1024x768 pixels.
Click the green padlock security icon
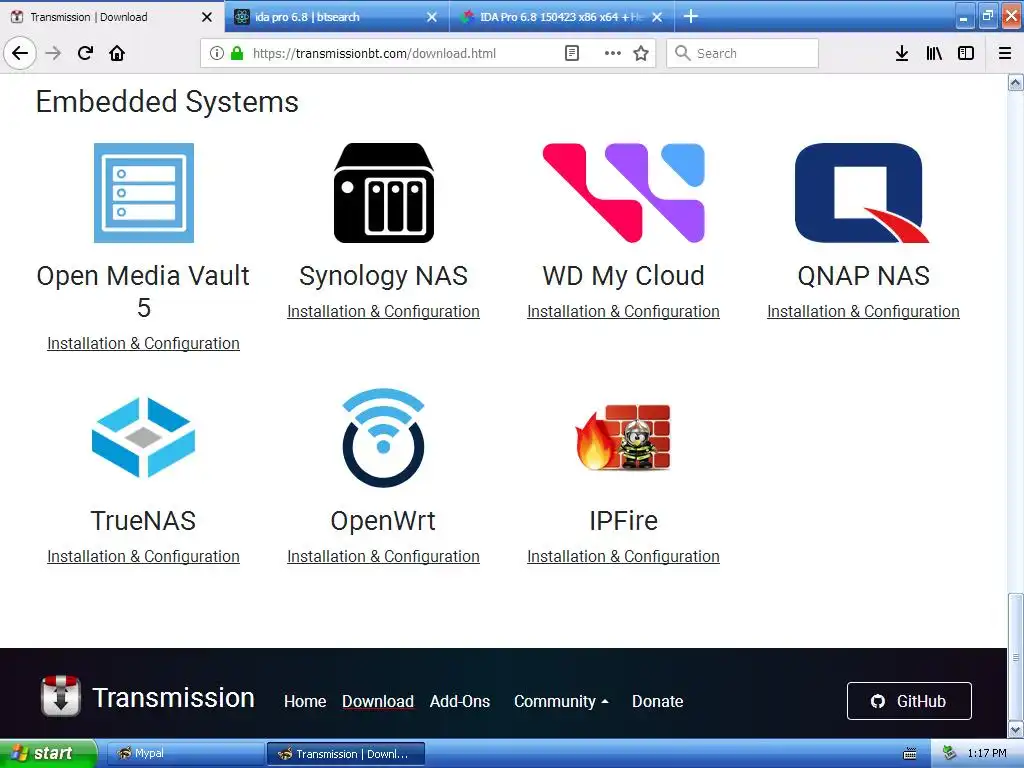pos(237,54)
